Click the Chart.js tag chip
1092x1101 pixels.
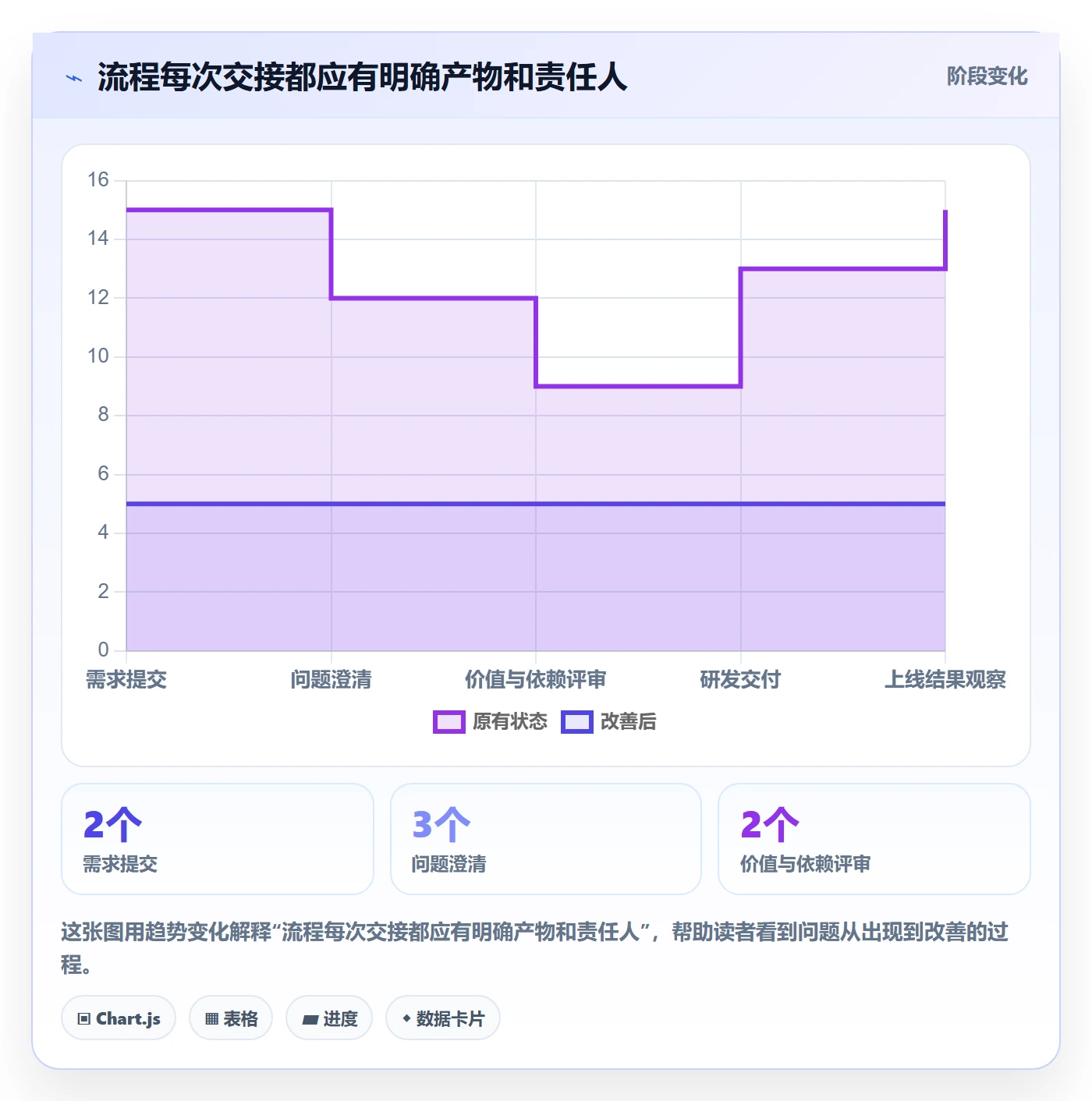pos(119,1018)
